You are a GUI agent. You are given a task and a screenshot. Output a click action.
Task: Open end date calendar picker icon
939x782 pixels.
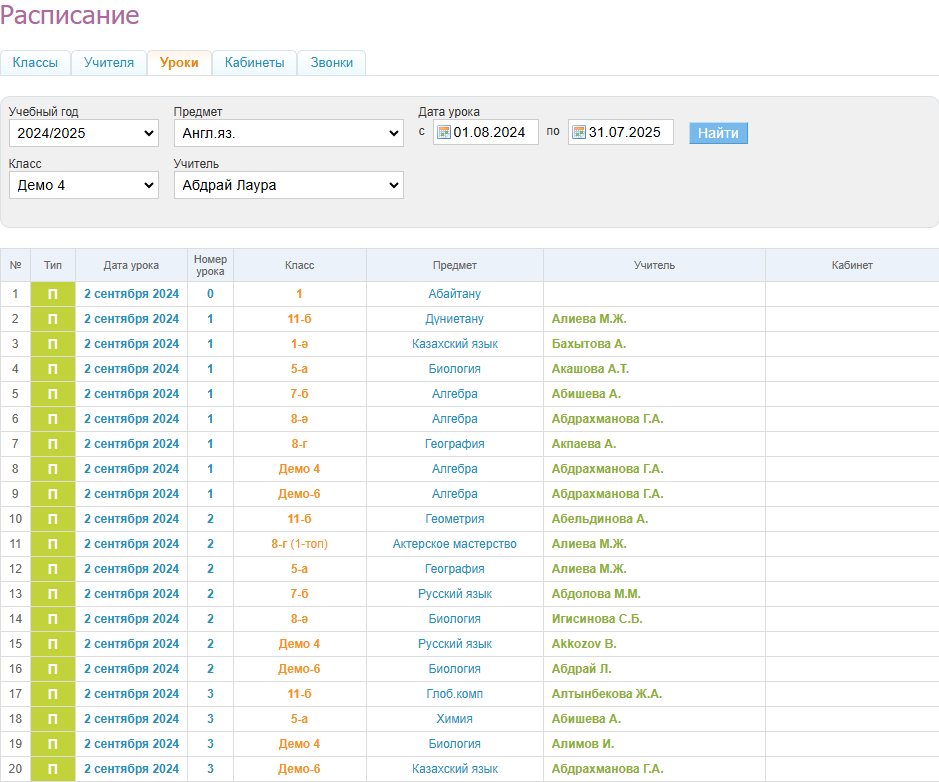[x=578, y=133]
